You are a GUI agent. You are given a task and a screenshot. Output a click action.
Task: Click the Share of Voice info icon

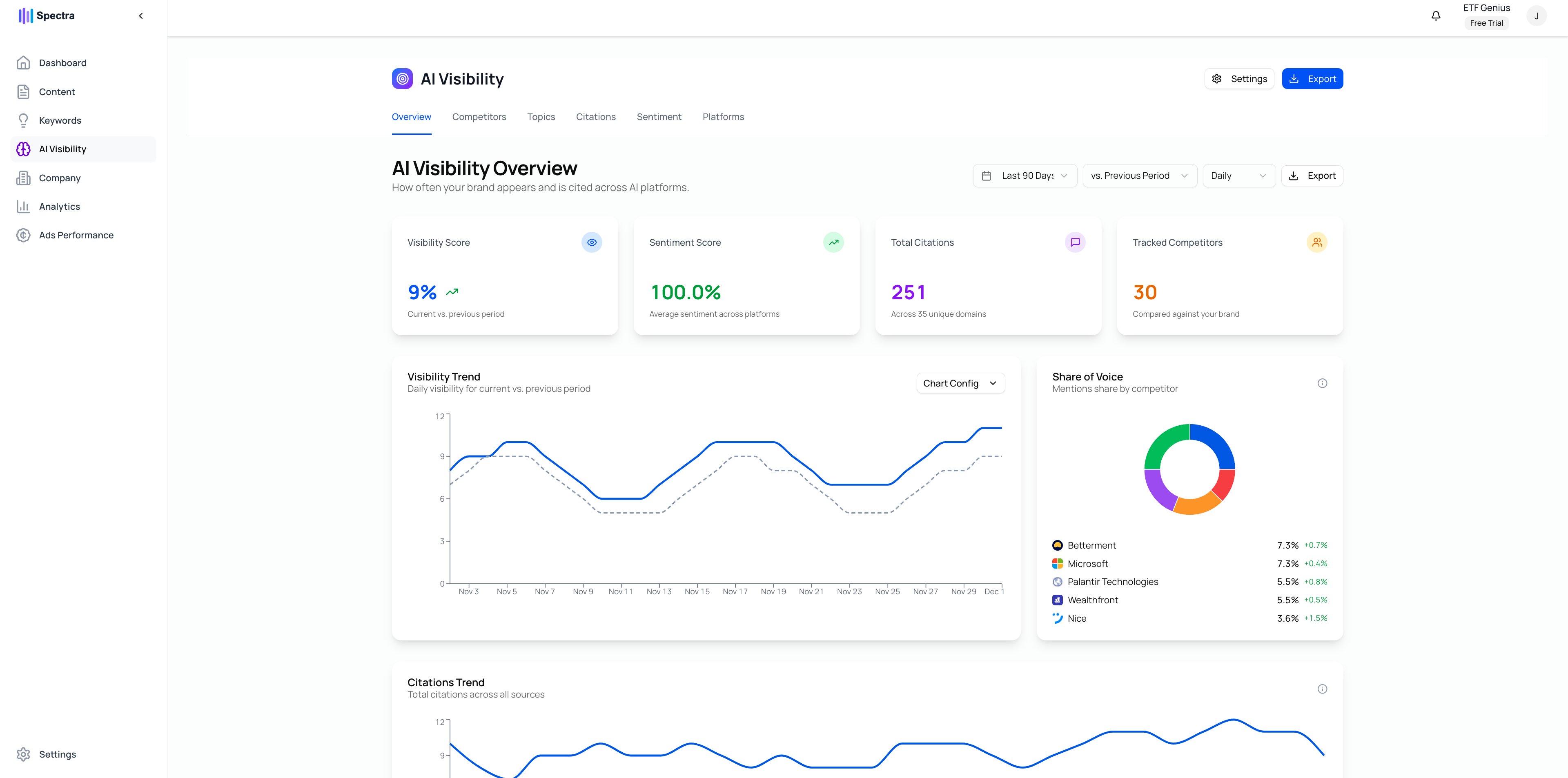1322,383
